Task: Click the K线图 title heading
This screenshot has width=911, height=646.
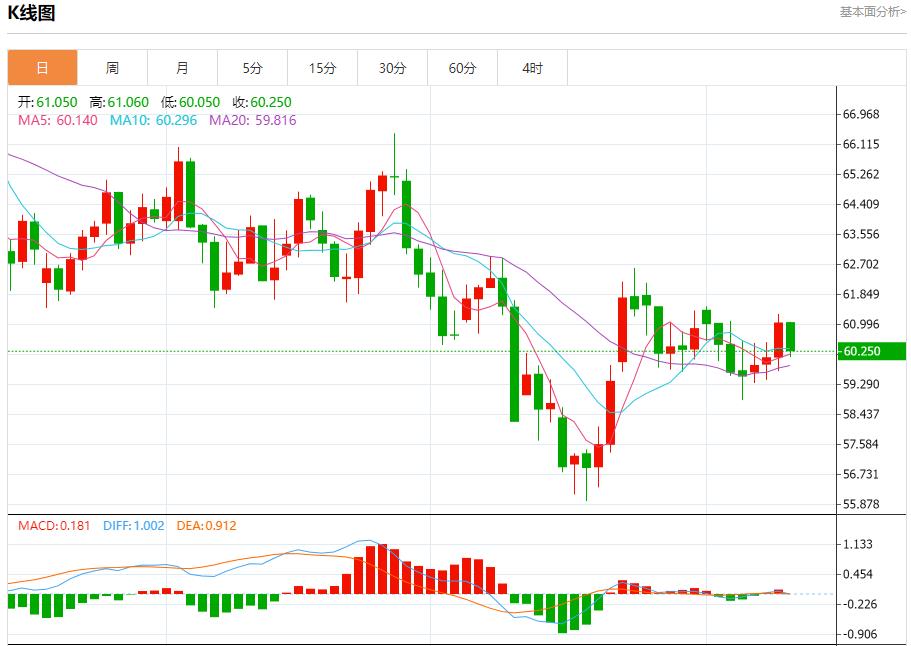Action: tap(32, 13)
